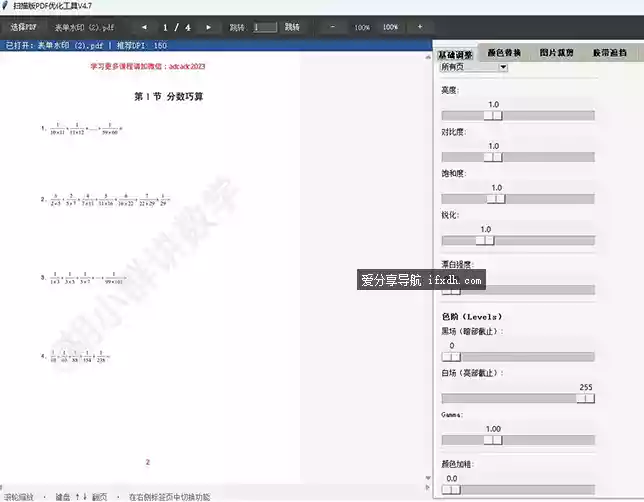
Task: Click the 表单水印 (2).pdf filename in toolbar
Action: pyautogui.click(x=84, y=28)
